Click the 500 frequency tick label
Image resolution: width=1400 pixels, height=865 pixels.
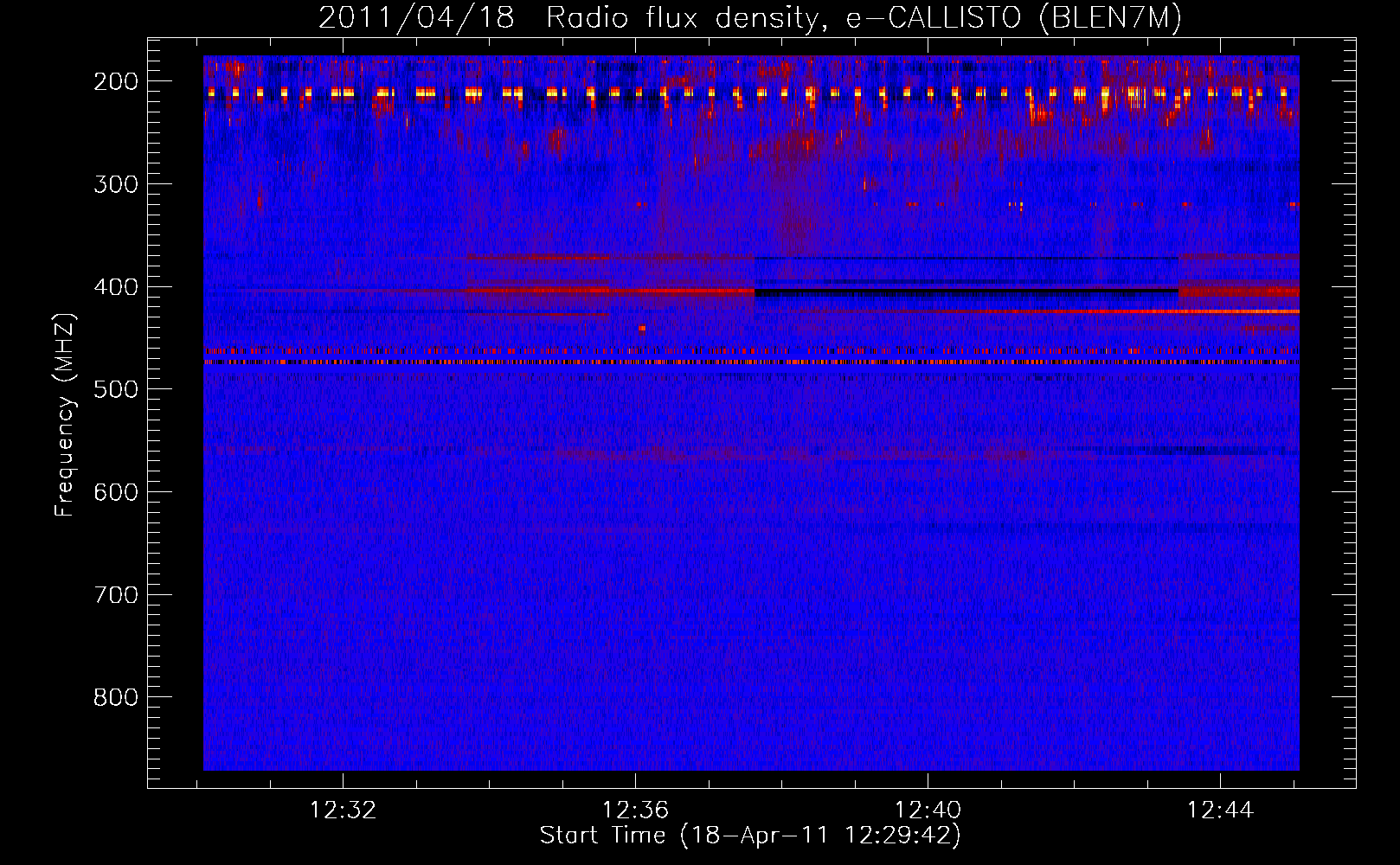[x=116, y=389]
